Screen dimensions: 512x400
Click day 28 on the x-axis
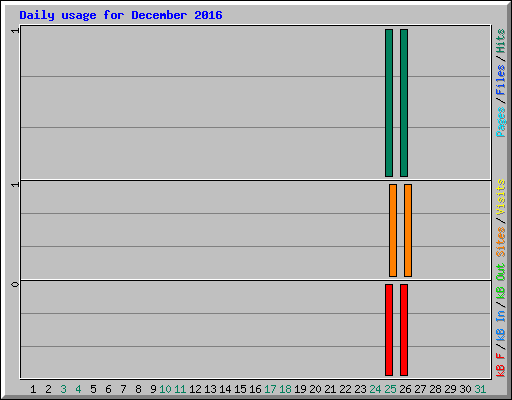click(x=435, y=389)
